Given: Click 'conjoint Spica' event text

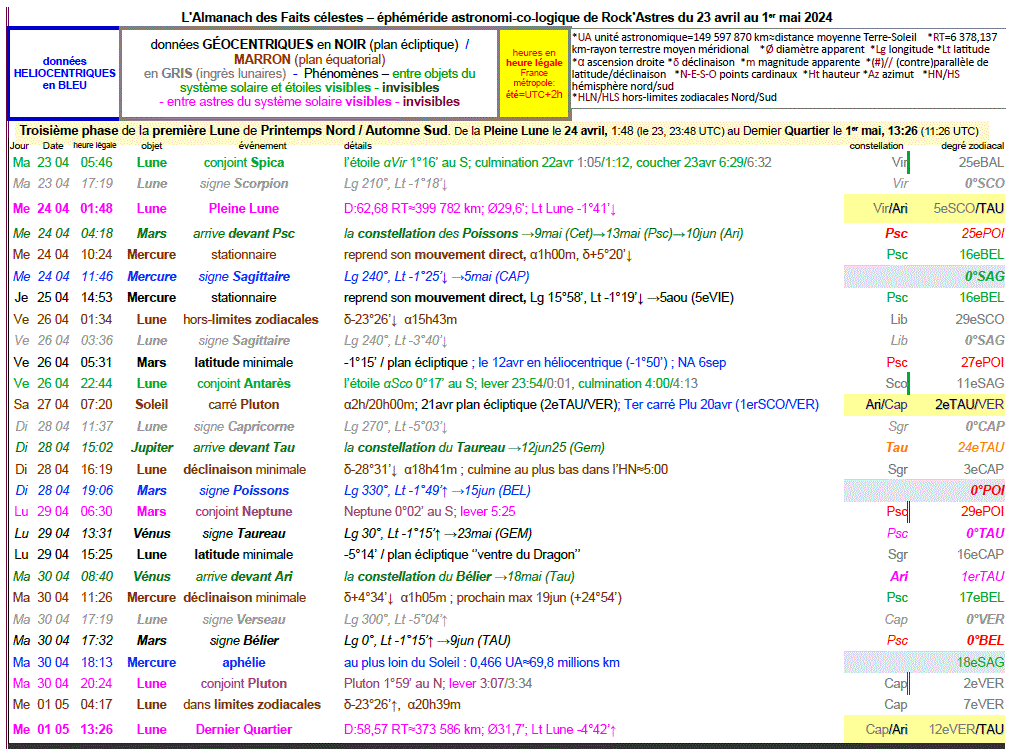Looking at the screenshot, I should pyautogui.click(x=244, y=163).
